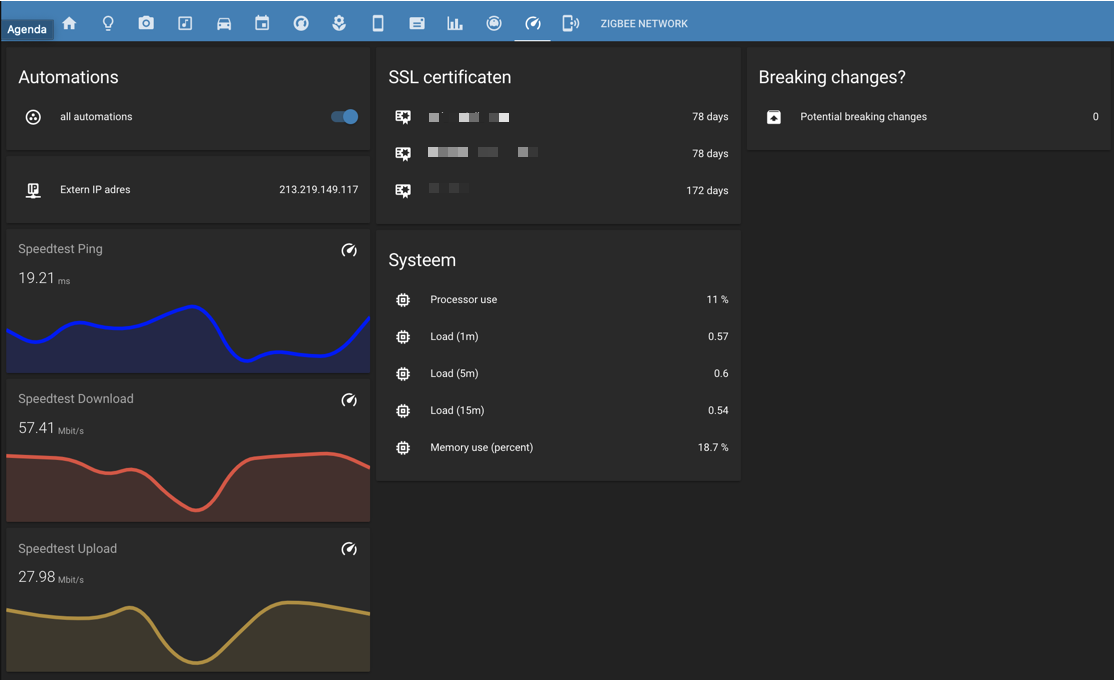This screenshot has width=1114, height=680.
Task: Toggle the all automations switch off
Action: coord(344,117)
